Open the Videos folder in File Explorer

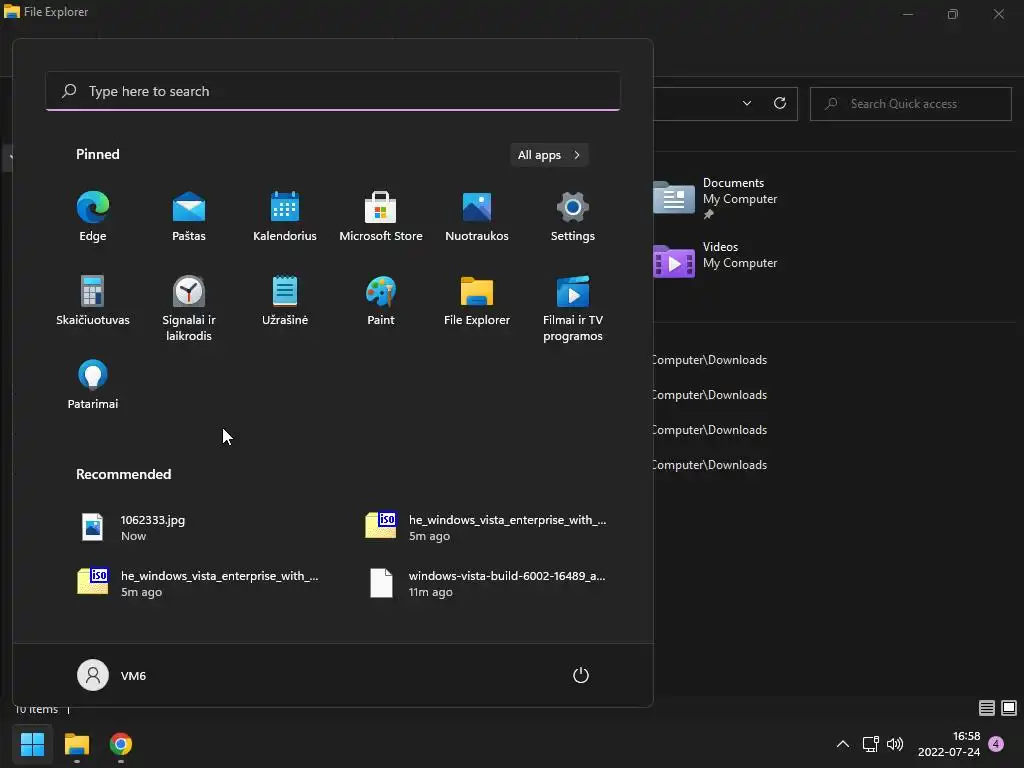click(716, 260)
